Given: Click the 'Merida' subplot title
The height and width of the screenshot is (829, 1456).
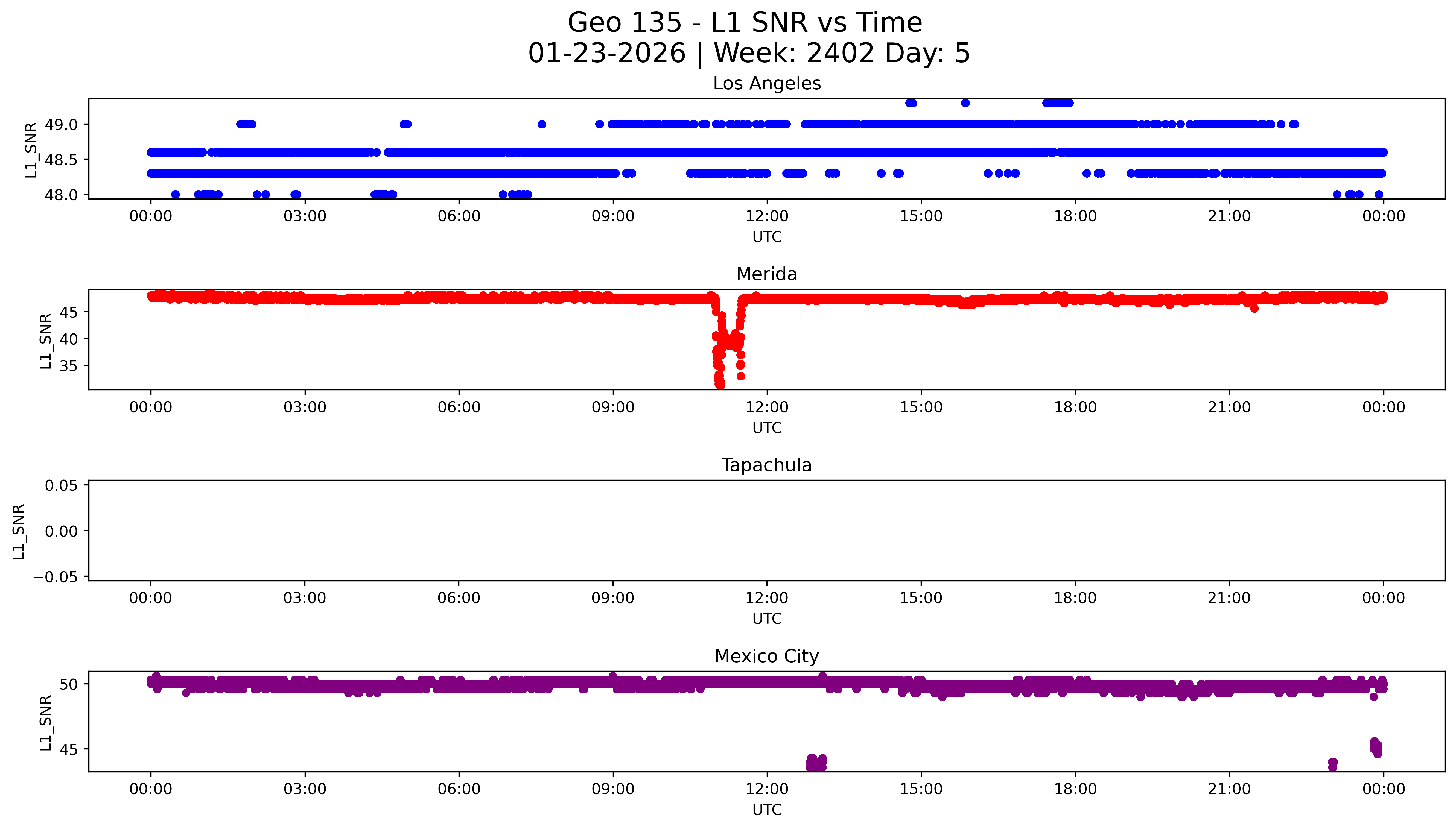Looking at the screenshot, I should (766, 274).
